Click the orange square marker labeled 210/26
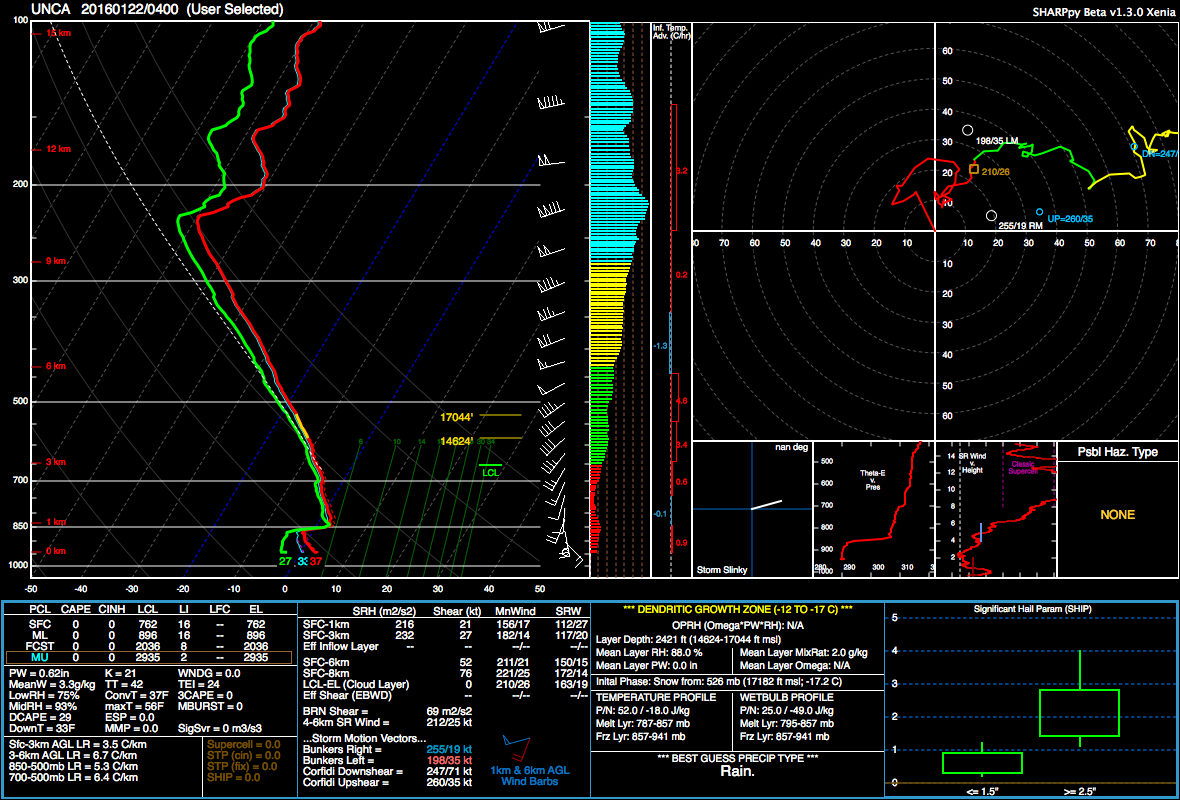 974,169
